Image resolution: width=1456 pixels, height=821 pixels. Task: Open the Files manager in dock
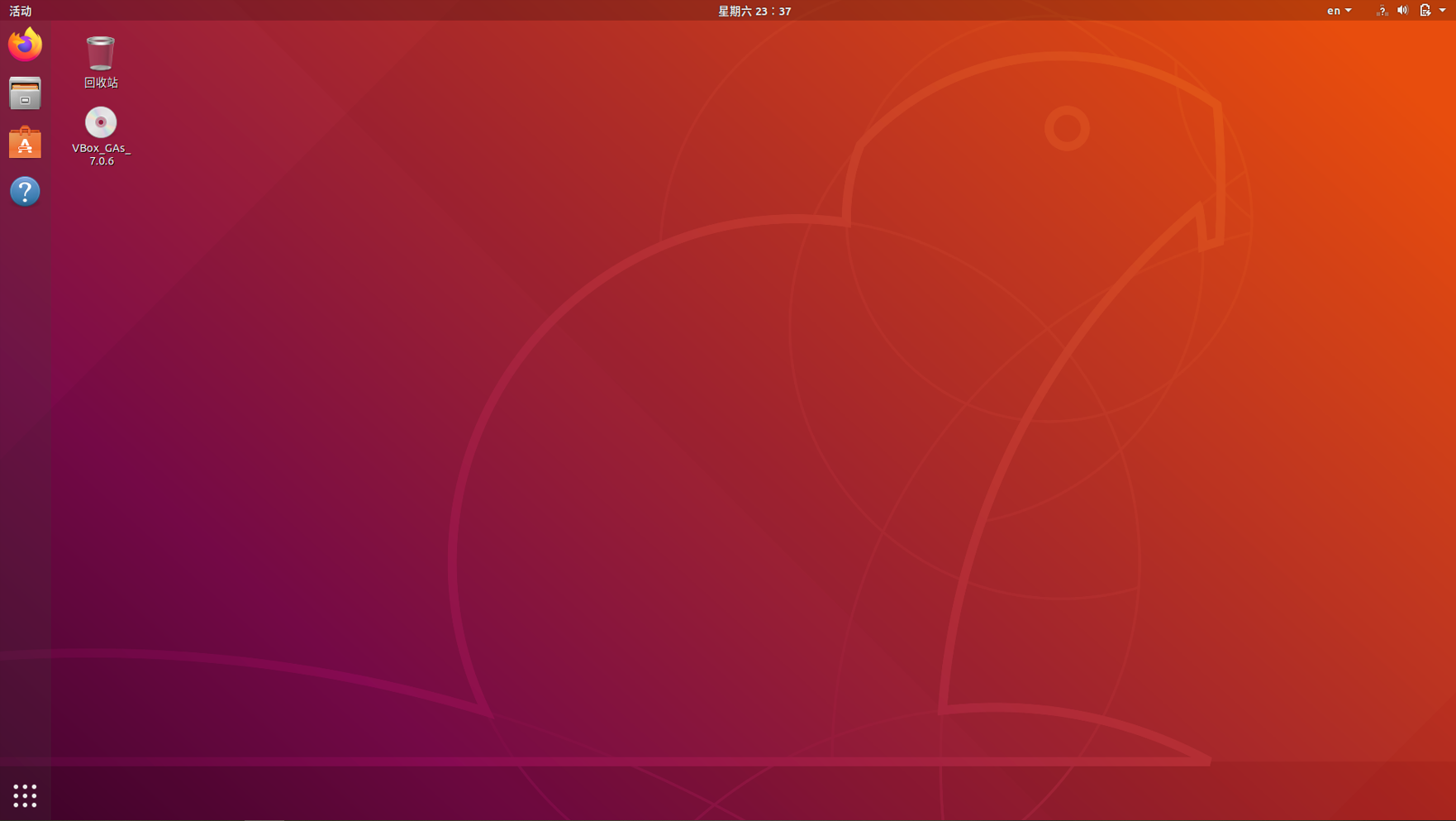(x=25, y=93)
